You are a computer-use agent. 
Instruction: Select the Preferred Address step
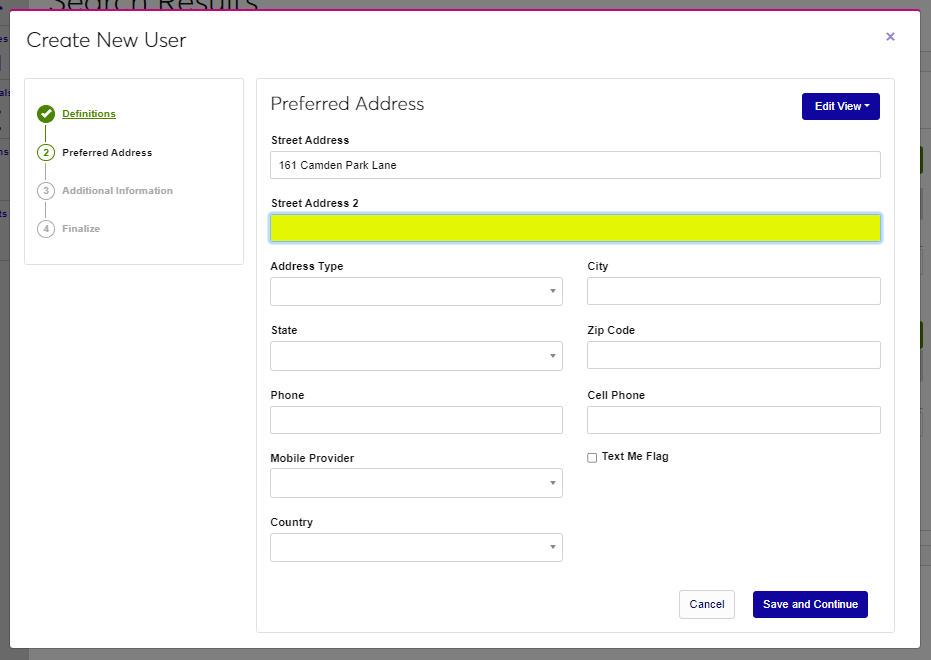point(107,153)
